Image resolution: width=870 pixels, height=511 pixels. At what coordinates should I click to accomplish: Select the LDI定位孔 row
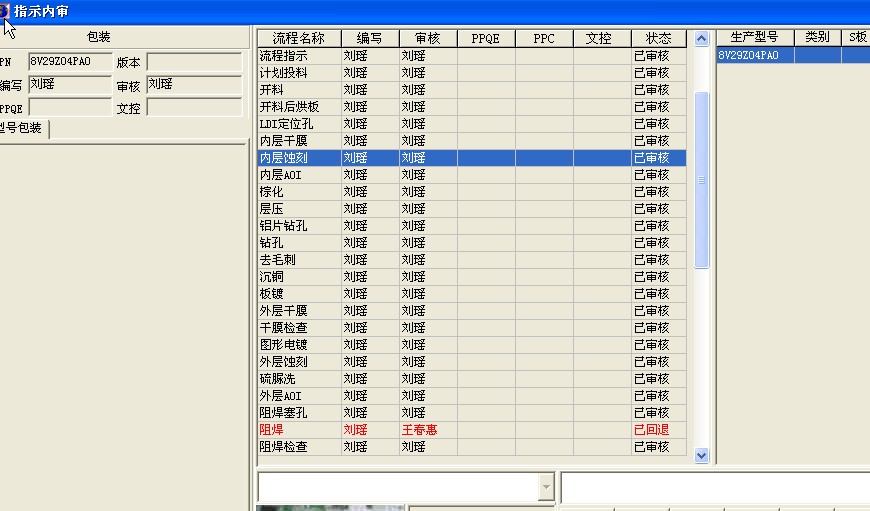coord(472,124)
